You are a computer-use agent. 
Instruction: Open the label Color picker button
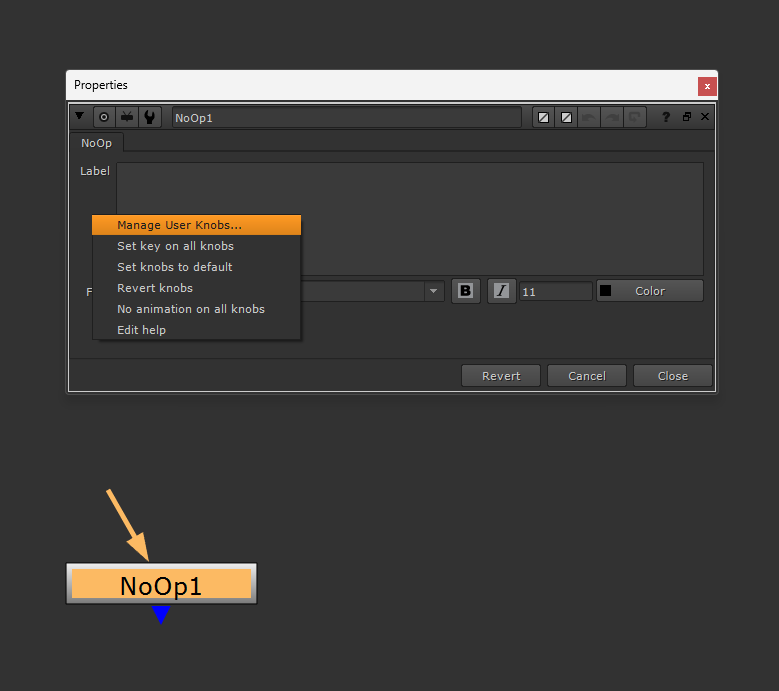[650, 291]
